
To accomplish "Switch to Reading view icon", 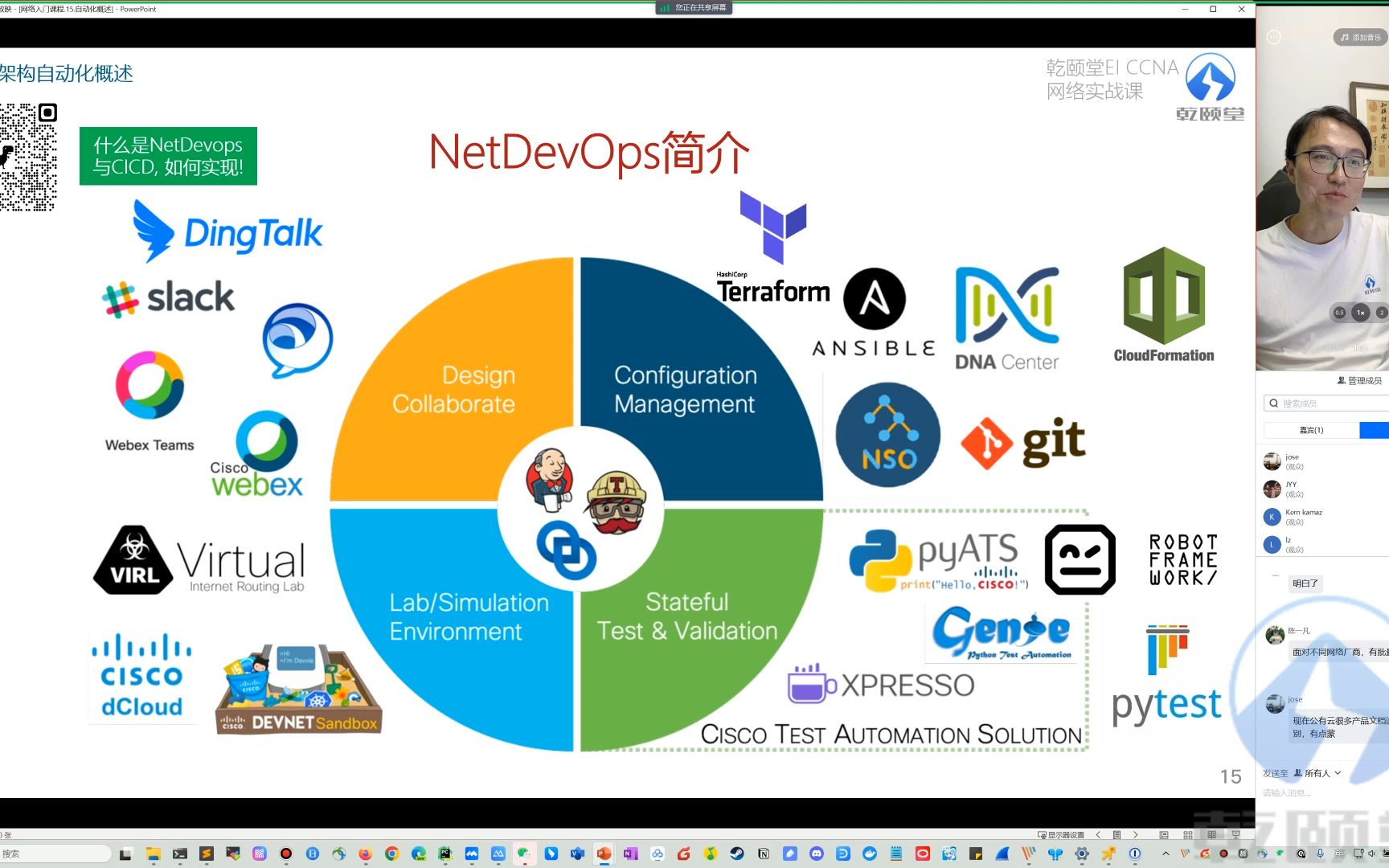I will (1211, 834).
